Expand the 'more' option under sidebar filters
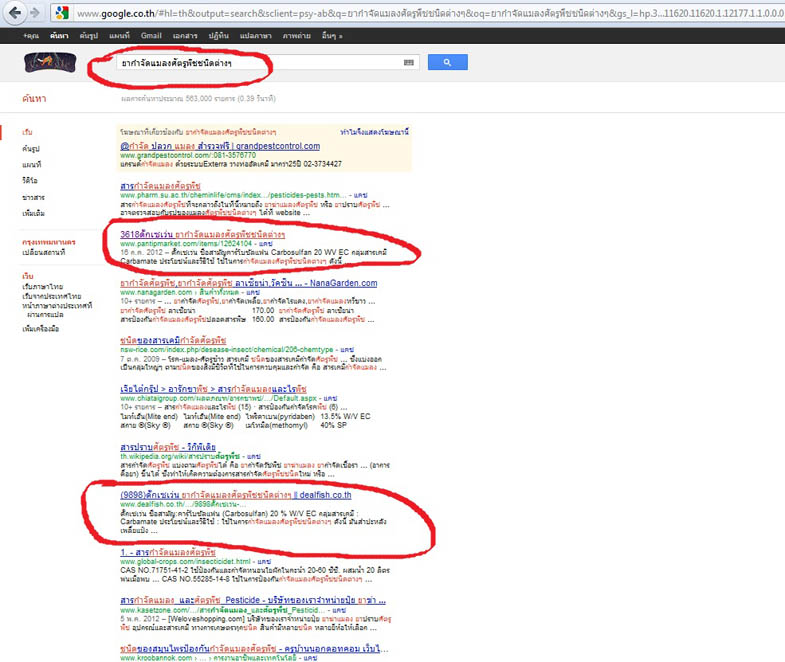Image resolution: width=785 pixels, height=662 pixels. click(x=34, y=213)
